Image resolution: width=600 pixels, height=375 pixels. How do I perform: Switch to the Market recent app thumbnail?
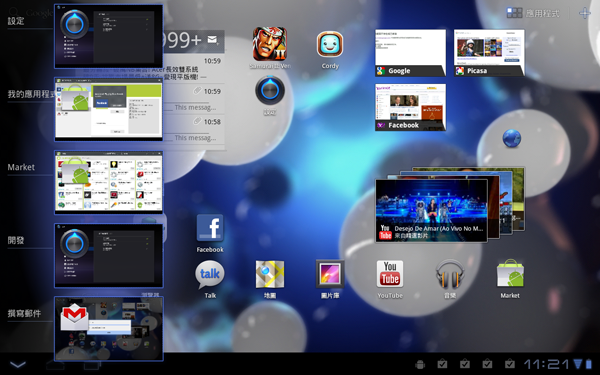pyautogui.click(x=109, y=182)
